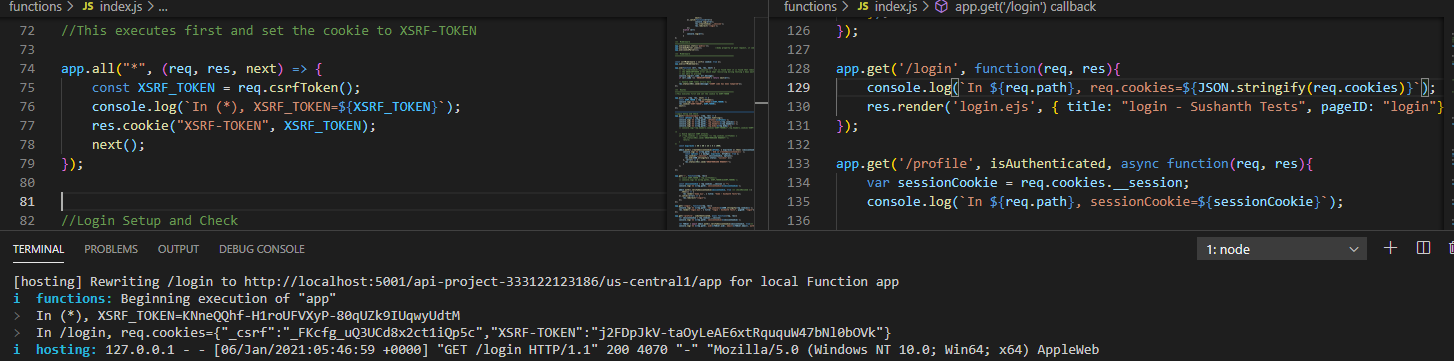Click line number 74 in left editor

27,69
